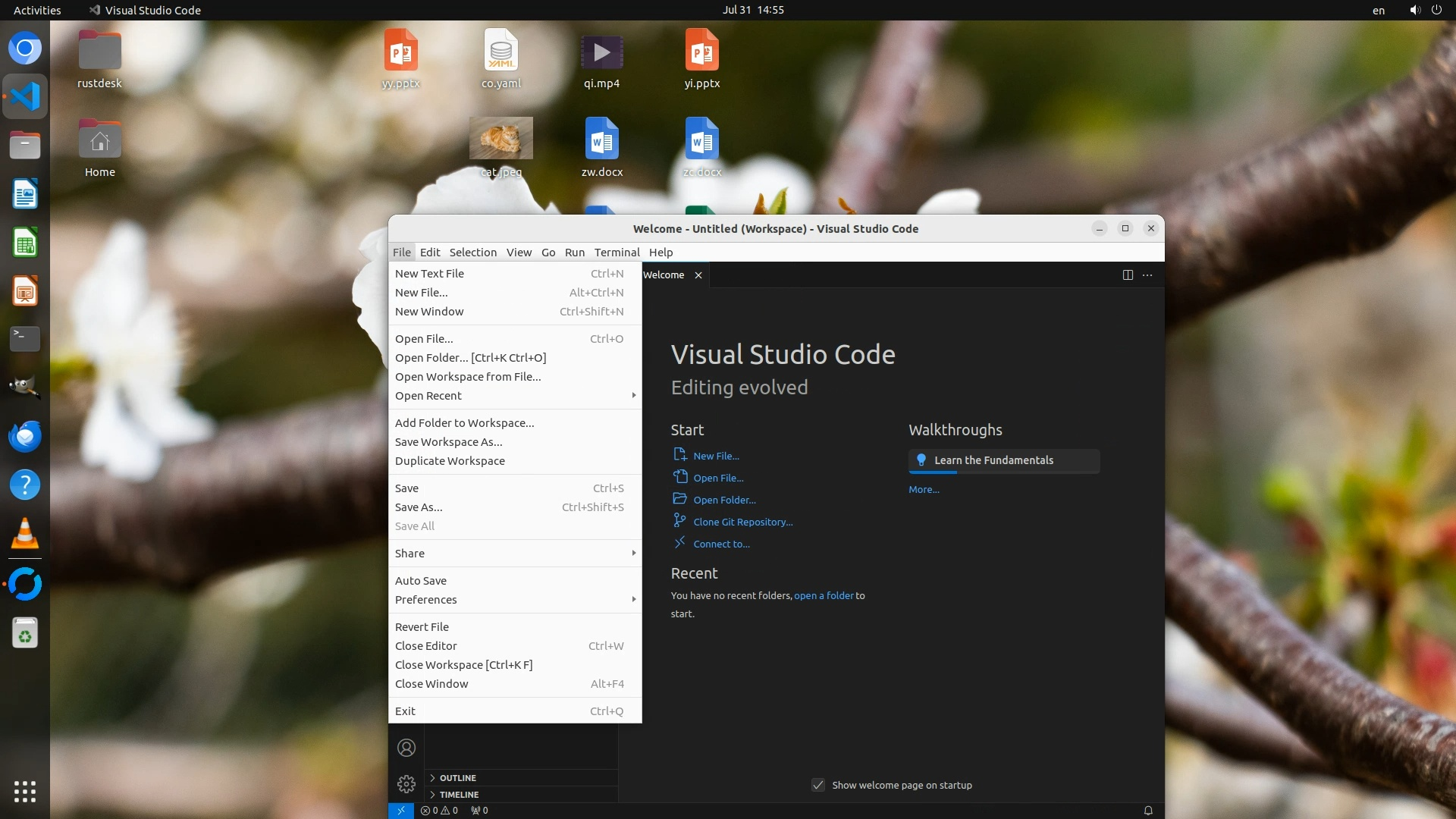Click the ports forwarded status item

tap(479, 810)
